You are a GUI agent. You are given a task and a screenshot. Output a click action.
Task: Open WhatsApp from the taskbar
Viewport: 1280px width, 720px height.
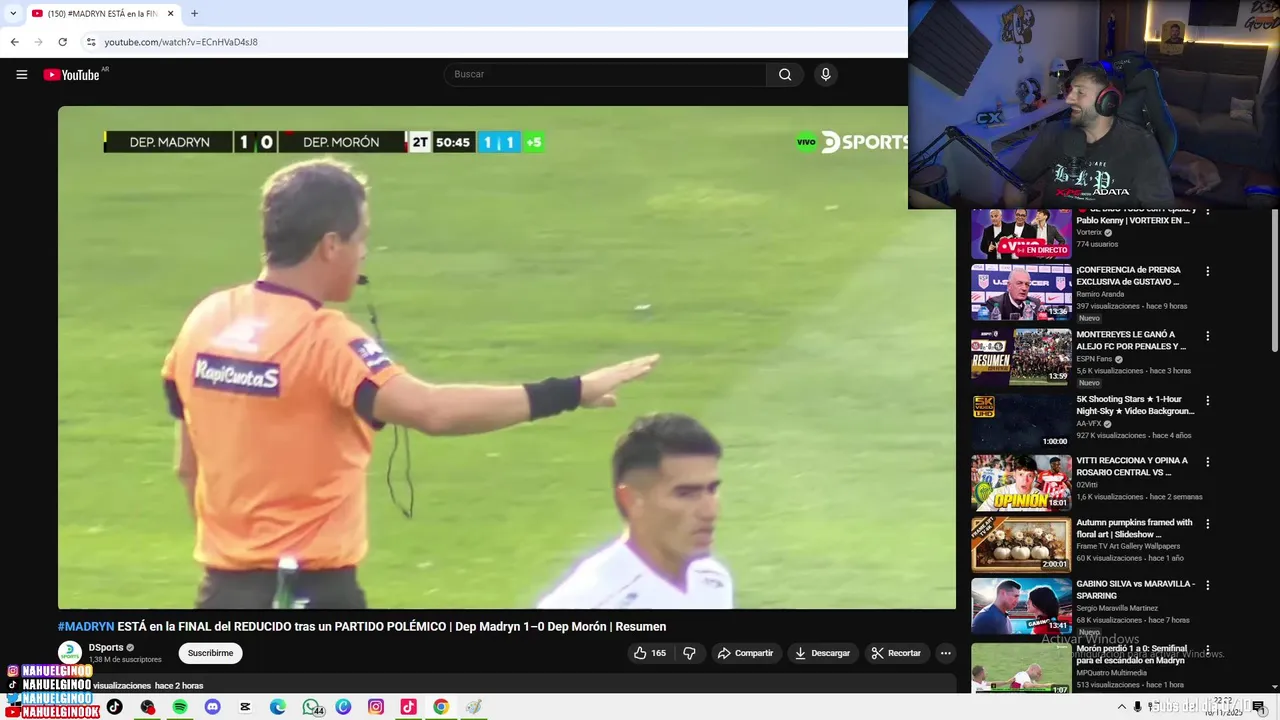311,707
